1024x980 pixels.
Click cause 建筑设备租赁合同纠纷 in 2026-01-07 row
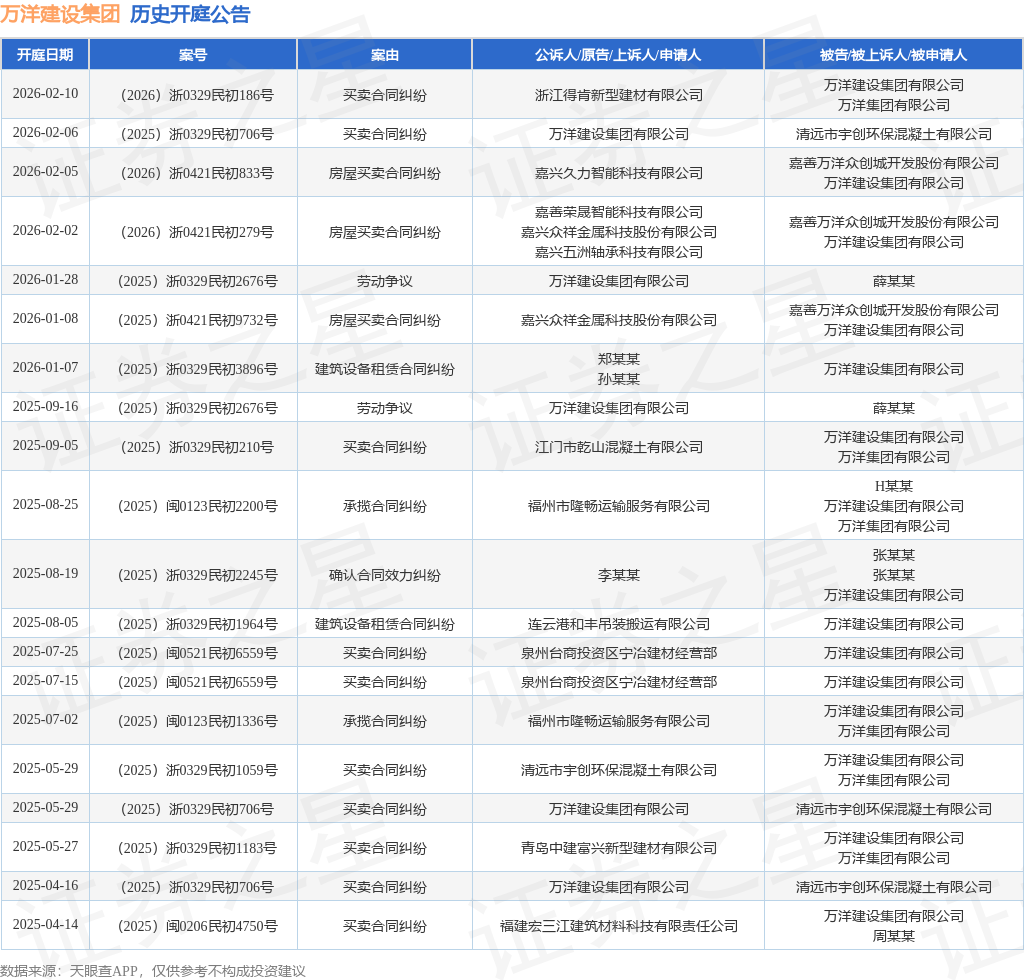pos(385,369)
